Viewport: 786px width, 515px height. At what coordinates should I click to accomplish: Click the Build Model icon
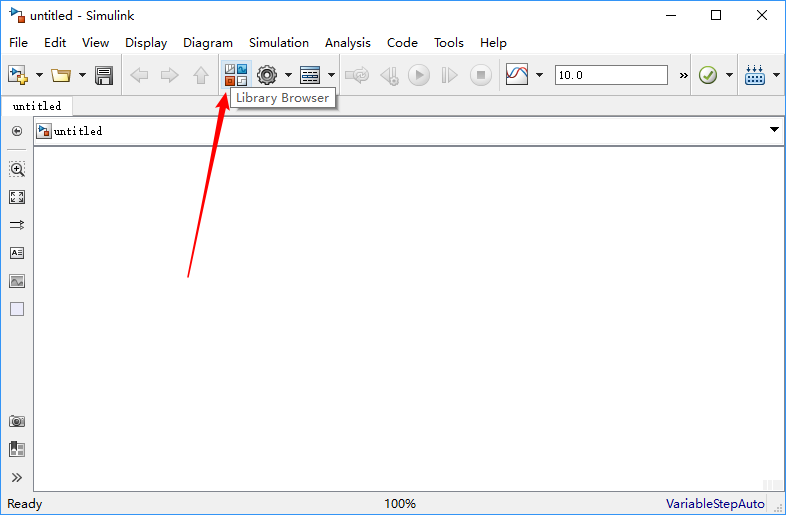coord(754,75)
